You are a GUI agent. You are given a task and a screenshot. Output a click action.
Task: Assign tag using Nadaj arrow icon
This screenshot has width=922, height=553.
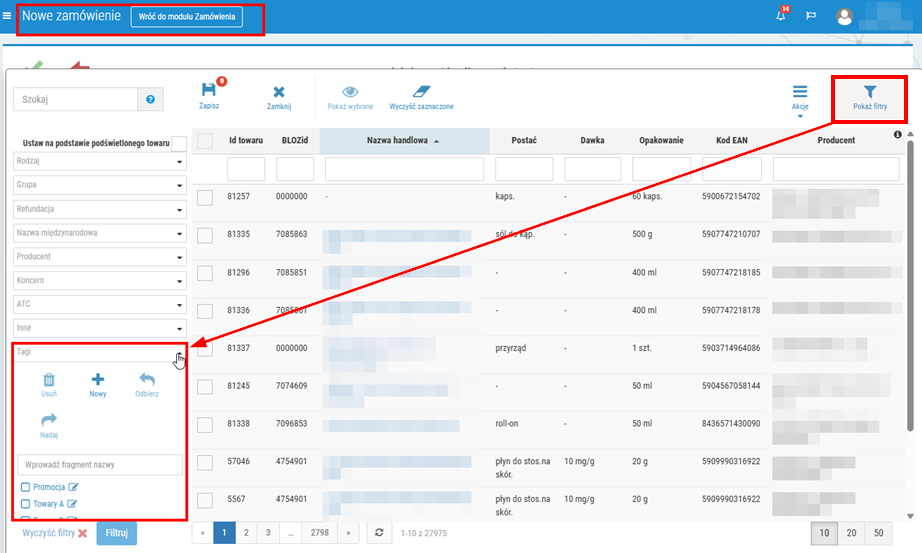[49, 419]
